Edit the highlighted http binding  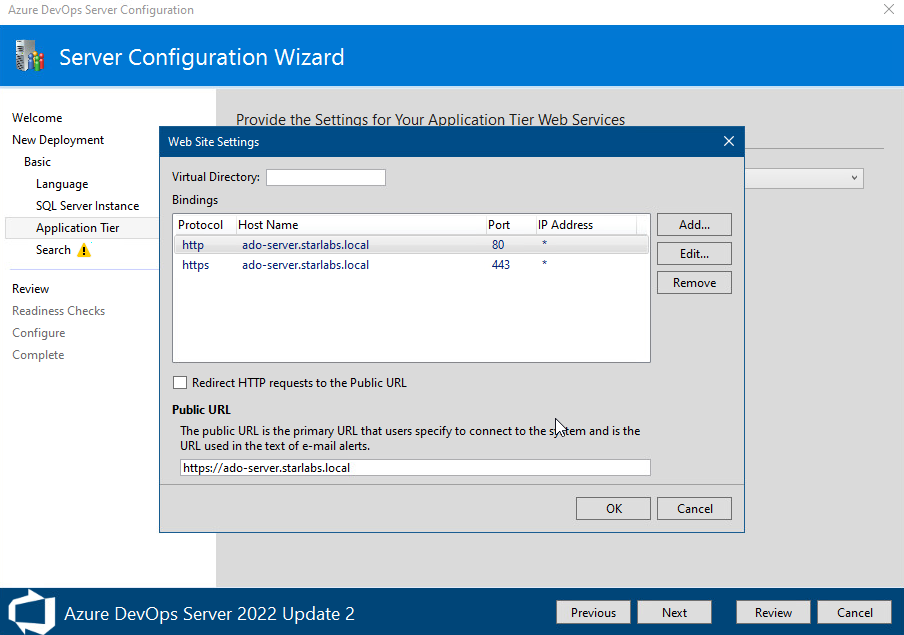(x=693, y=253)
